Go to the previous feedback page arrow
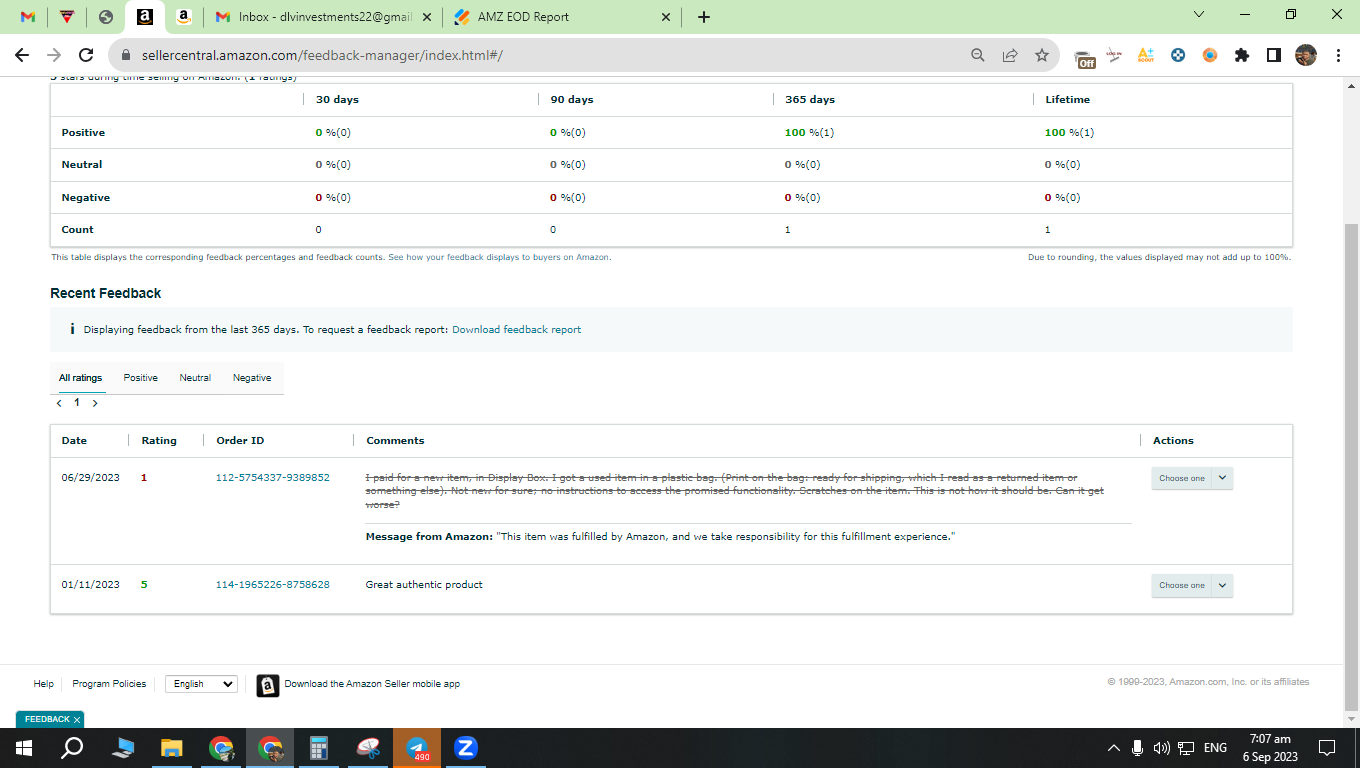Viewport: 1360px width, 768px height. [59, 403]
